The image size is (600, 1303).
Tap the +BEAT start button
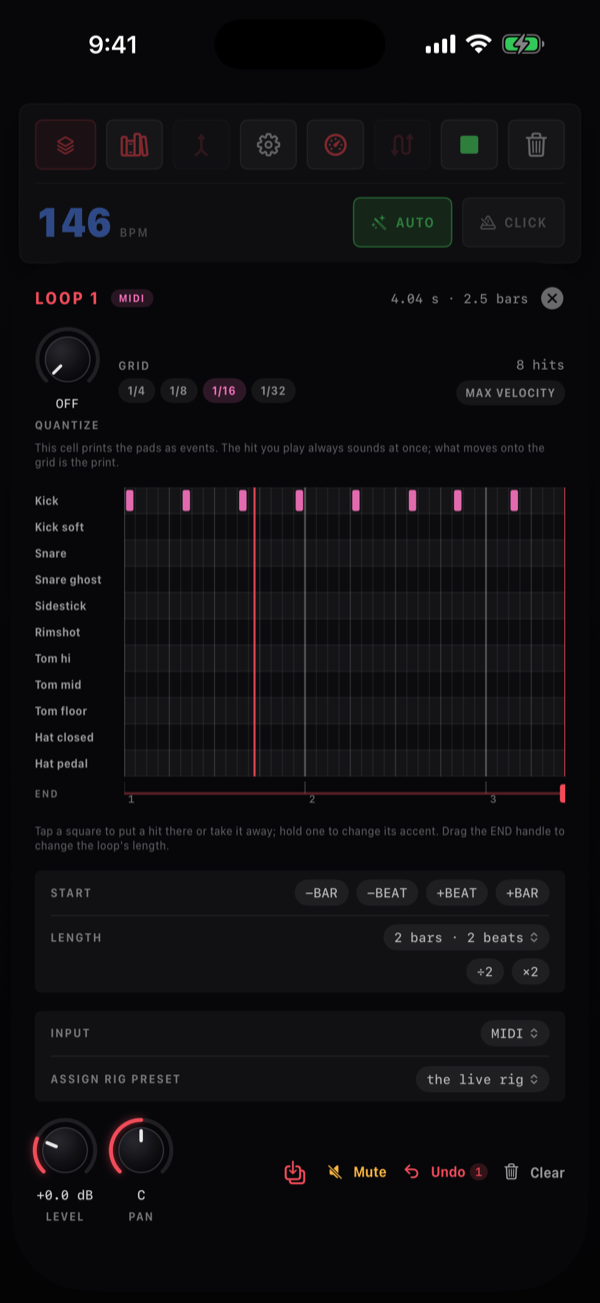[x=457, y=893]
